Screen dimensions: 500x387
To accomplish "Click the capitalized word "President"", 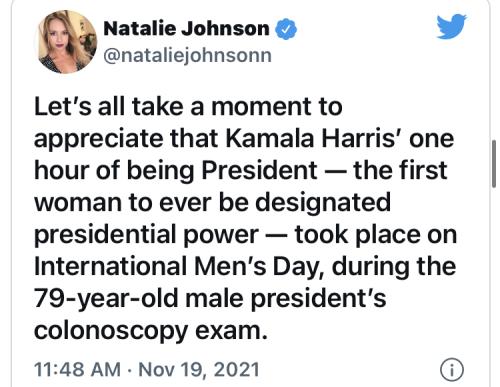I will (260, 171).
